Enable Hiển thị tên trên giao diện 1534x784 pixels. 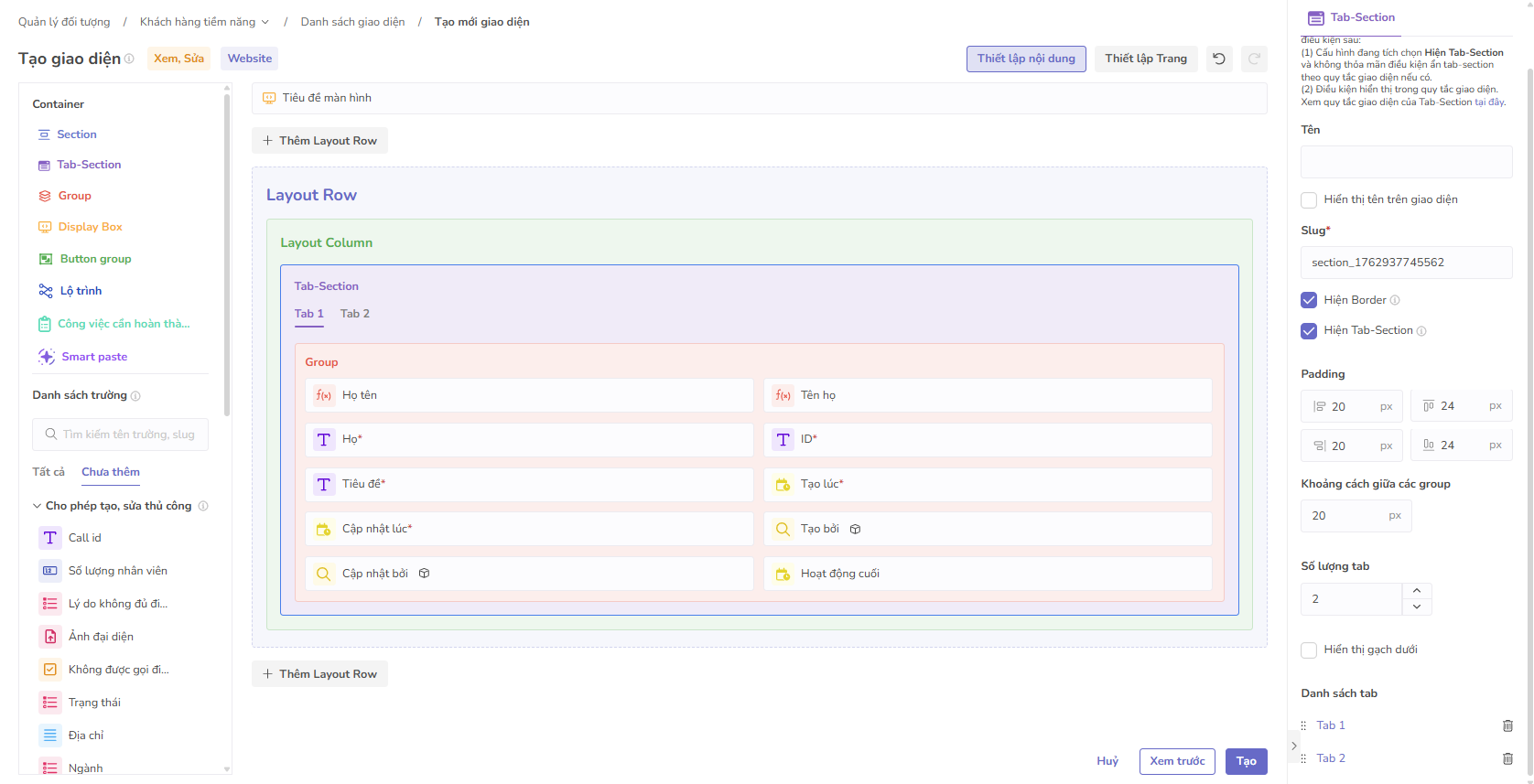click(x=1309, y=200)
